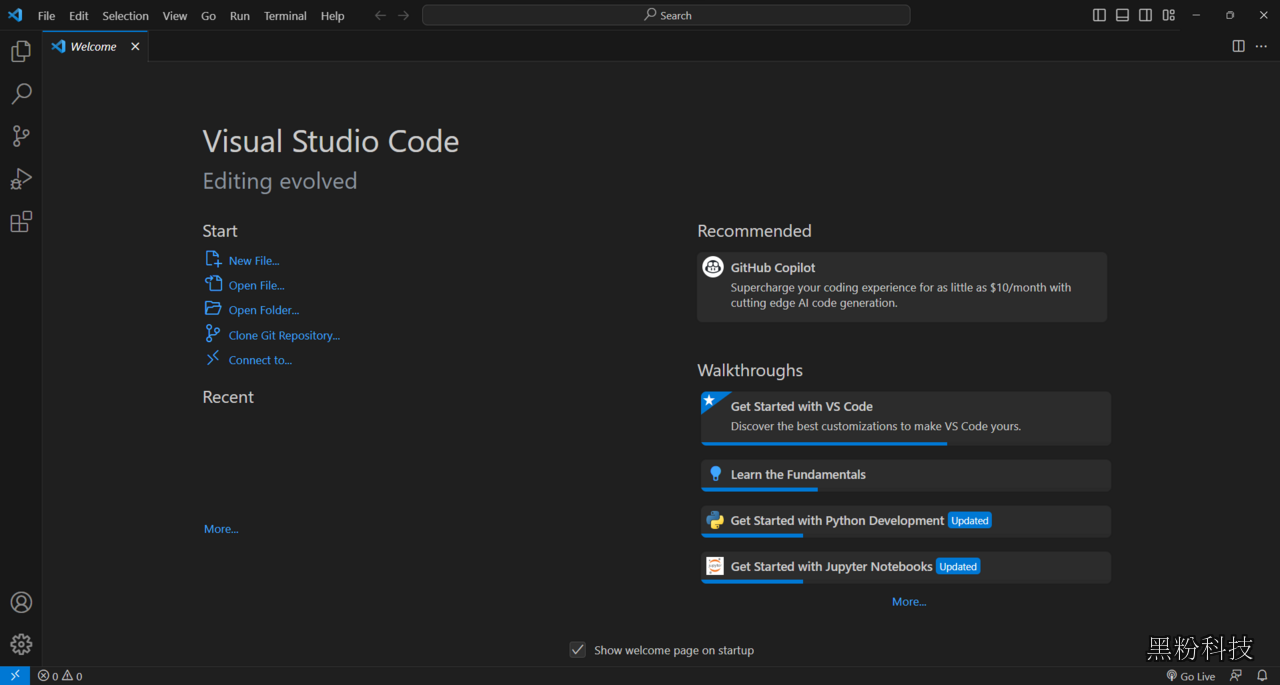Click the Connect to... link
This screenshot has height=685, width=1280.
(260, 360)
